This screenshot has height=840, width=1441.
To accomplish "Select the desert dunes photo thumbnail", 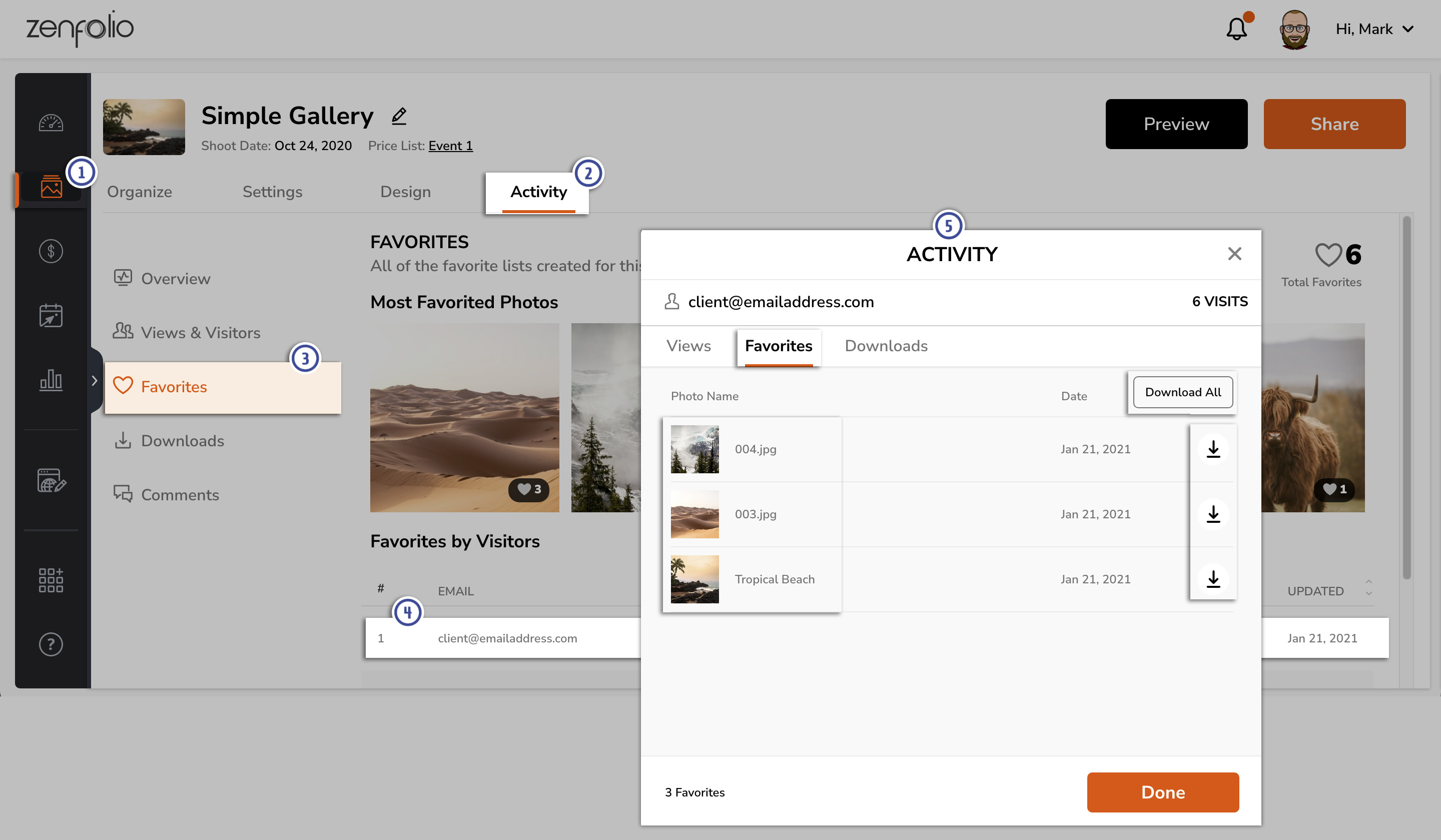I will pyautogui.click(x=464, y=417).
